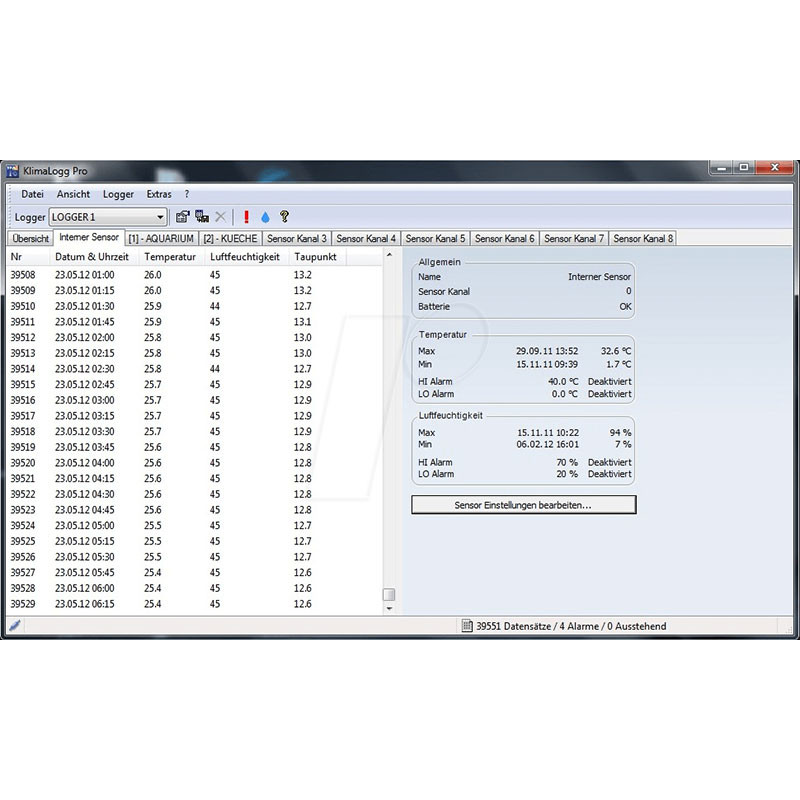Select the Interner Sensor tab
This screenshot has height=800, width=800.
[89, 237]
